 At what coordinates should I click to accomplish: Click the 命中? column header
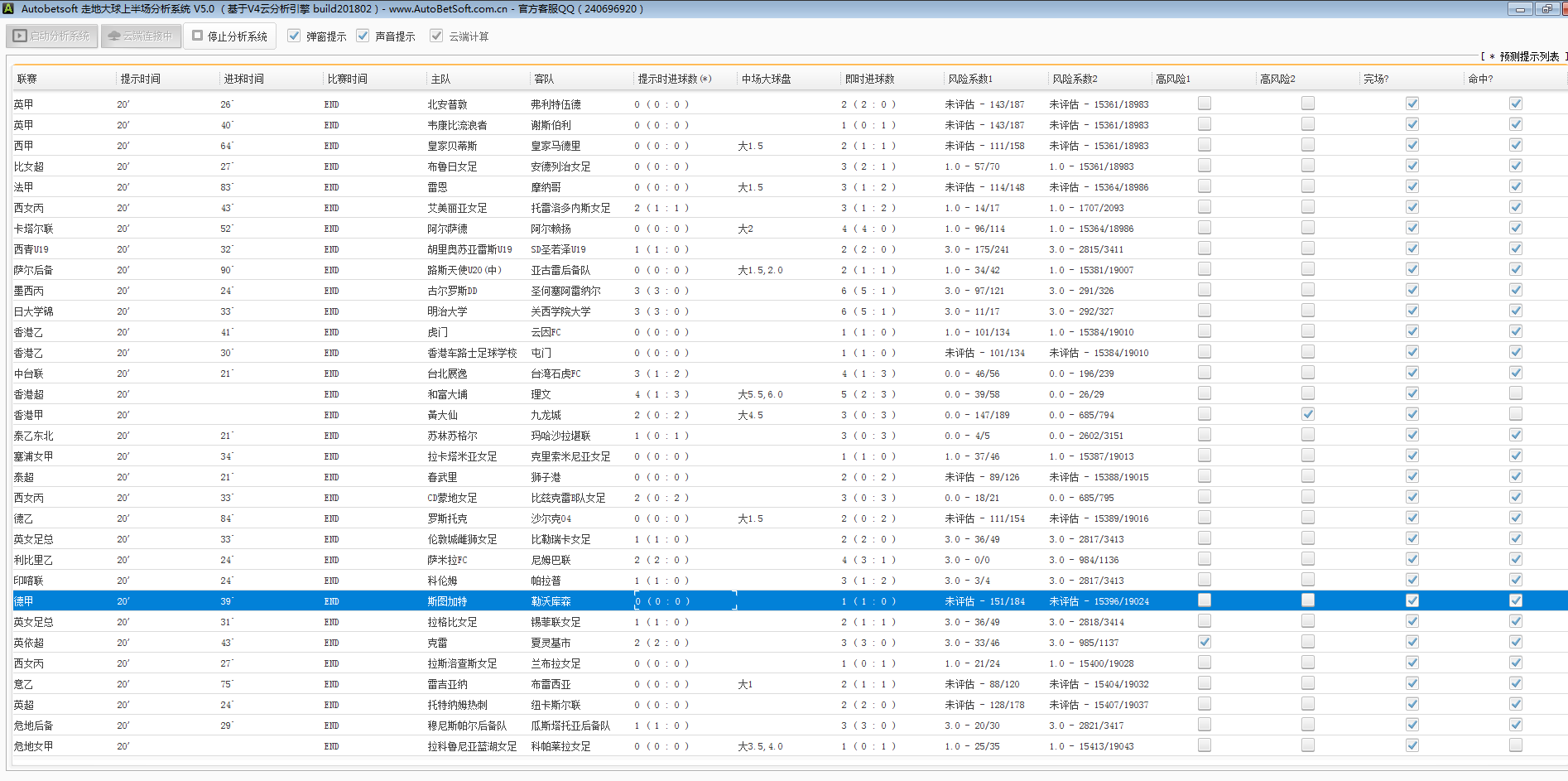(x=1479, y=79)
